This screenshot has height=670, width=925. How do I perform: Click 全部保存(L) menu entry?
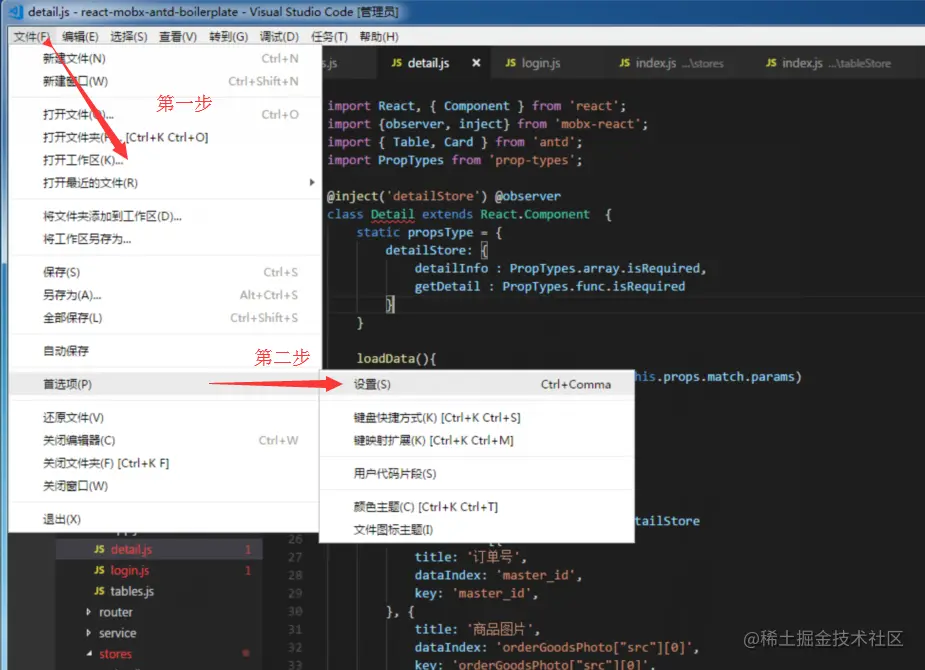coord(165,318)
